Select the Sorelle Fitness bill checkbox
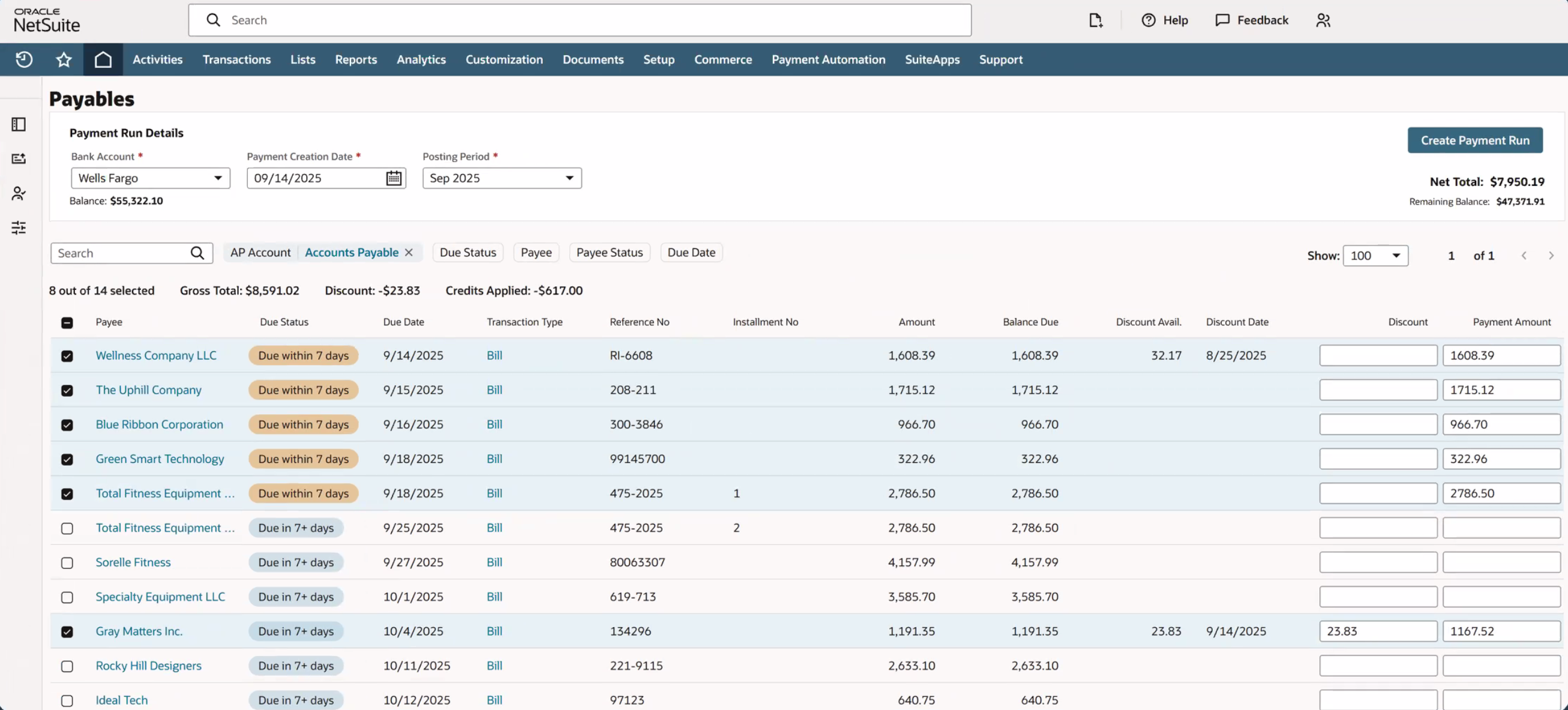The width and height of the screenshot is (1568, 710). (x=67, y=562)
